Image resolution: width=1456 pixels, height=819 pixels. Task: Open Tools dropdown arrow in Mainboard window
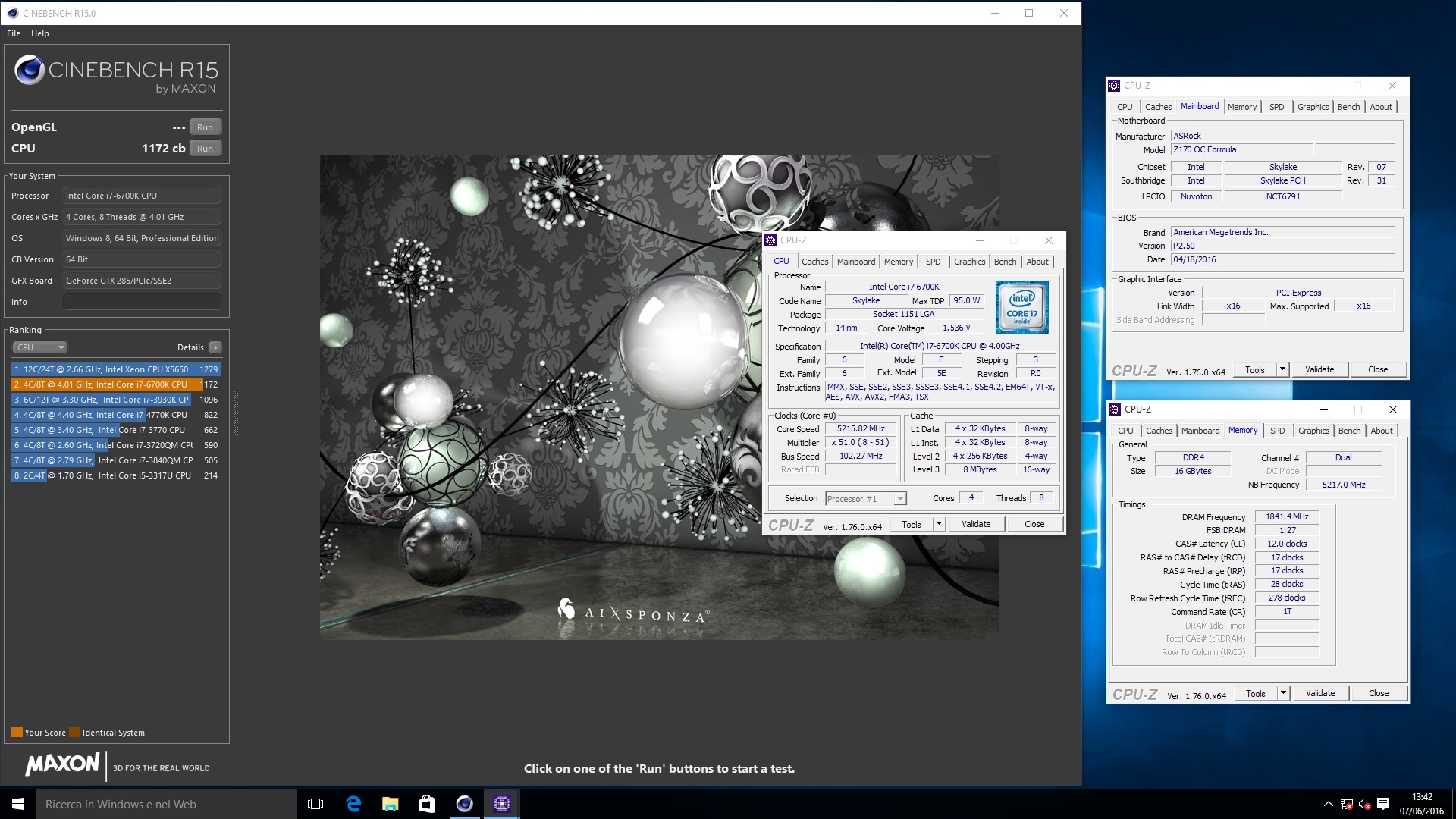point(1282,369)
